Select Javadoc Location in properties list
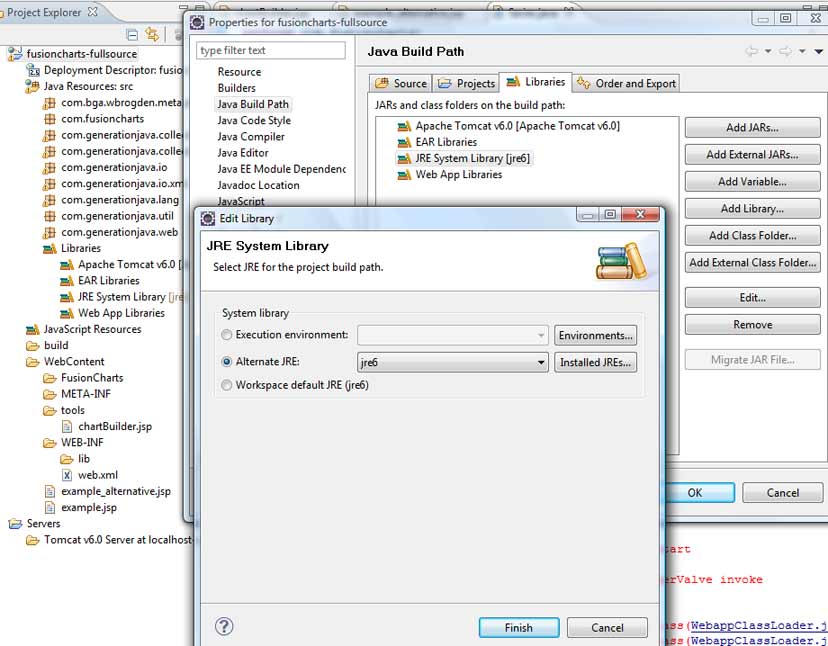Screen dimensions: 828x646 tap(258, 185)
